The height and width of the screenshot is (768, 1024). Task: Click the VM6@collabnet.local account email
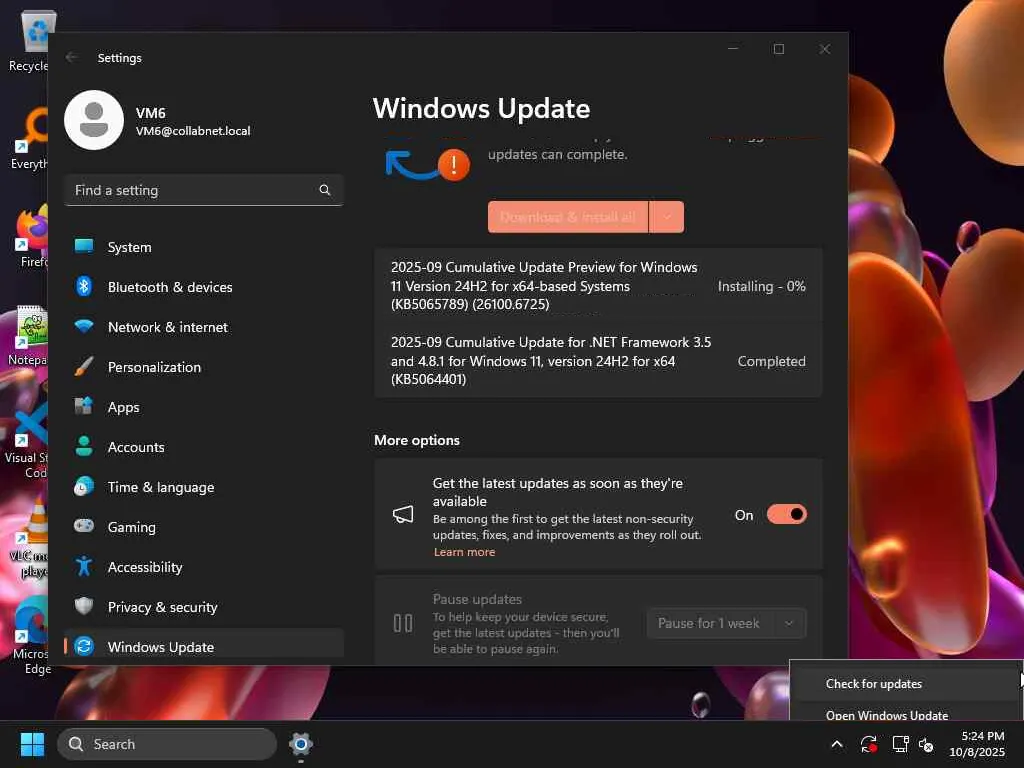click(x=193, y=131)
